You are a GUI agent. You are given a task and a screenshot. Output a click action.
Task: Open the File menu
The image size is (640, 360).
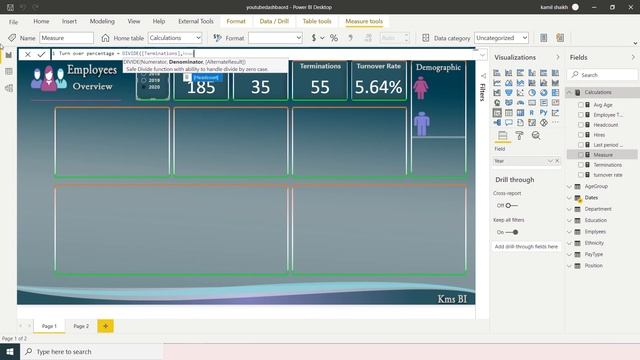(x=13, y=22)
